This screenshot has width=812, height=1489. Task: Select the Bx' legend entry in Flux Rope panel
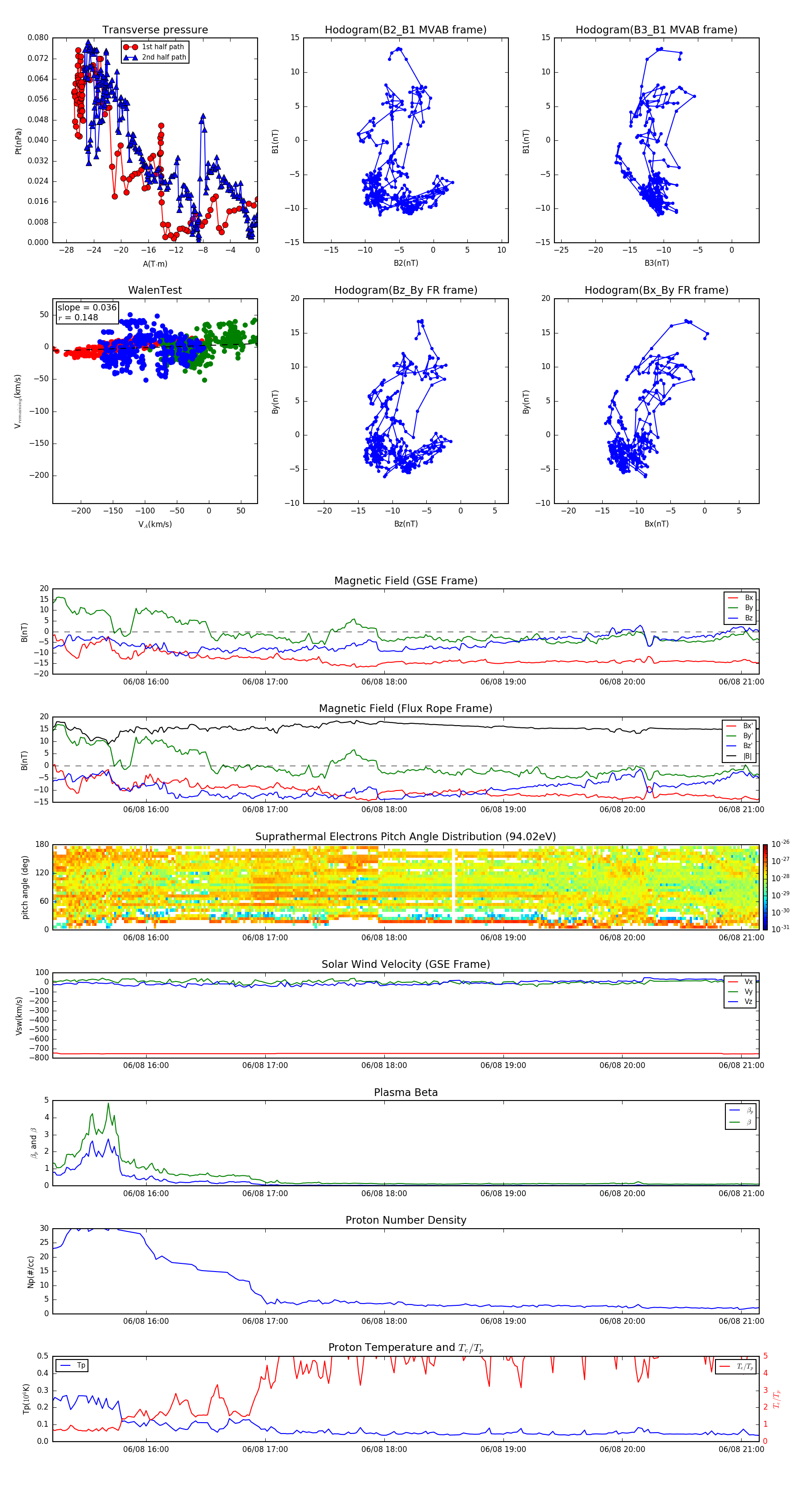click(x=739, y=726)
